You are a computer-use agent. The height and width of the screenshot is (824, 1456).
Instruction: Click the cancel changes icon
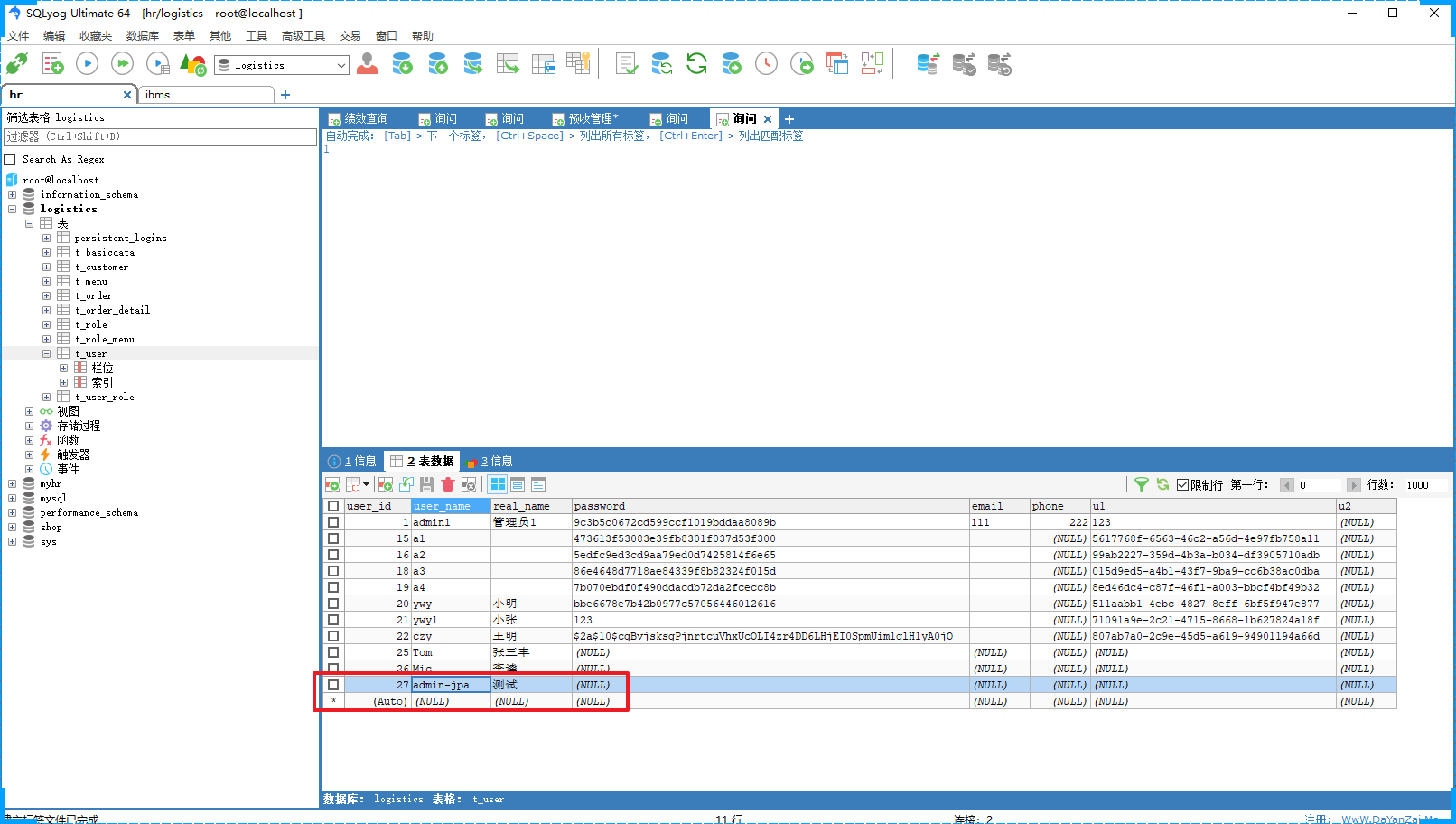click(469, 484)
